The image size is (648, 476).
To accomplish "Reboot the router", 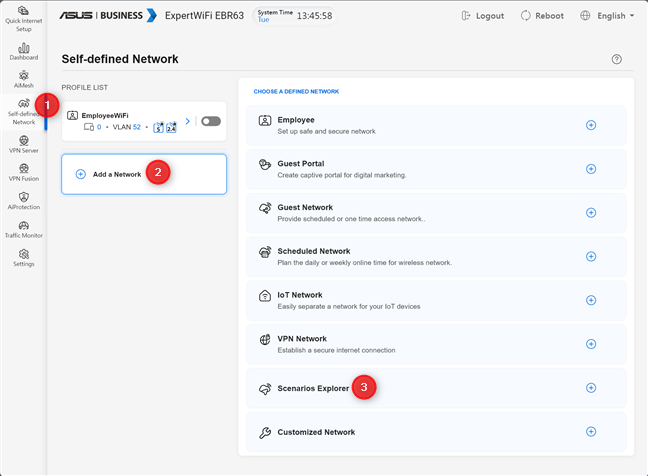I will (x=541, y=16).
